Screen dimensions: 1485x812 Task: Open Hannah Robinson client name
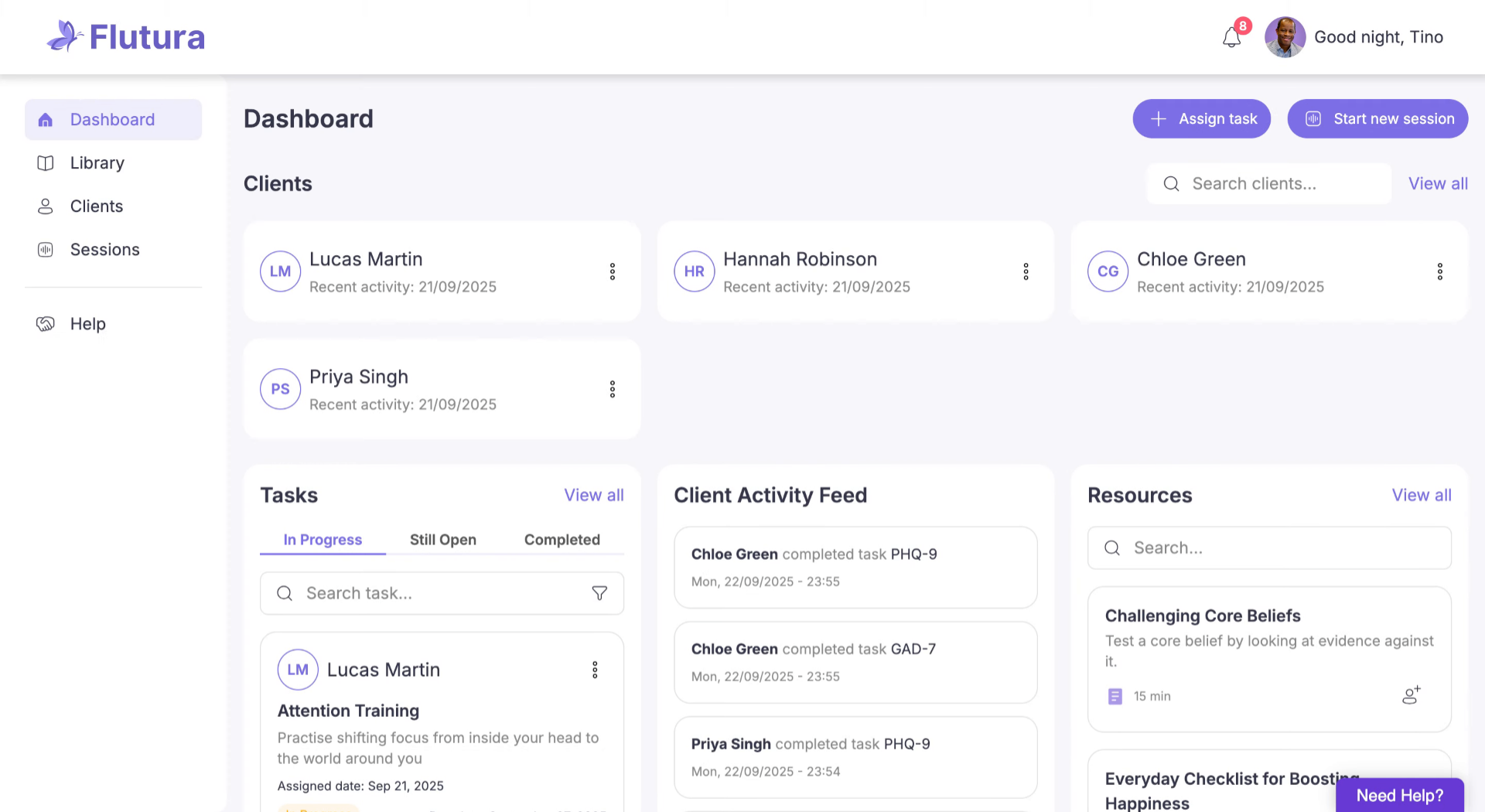click(x=800, y=259)
